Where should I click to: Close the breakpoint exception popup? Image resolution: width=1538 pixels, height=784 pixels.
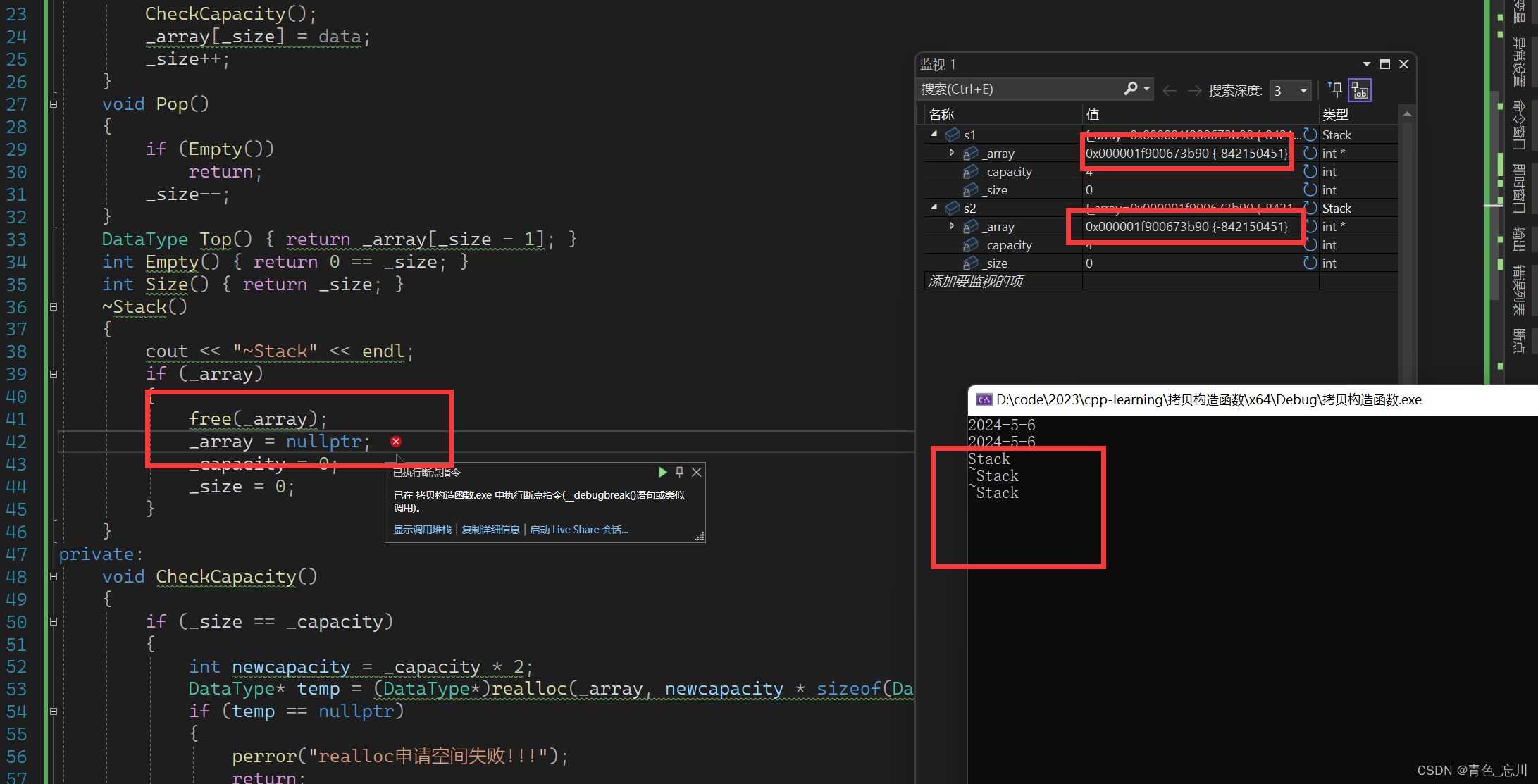pos(697,472)
